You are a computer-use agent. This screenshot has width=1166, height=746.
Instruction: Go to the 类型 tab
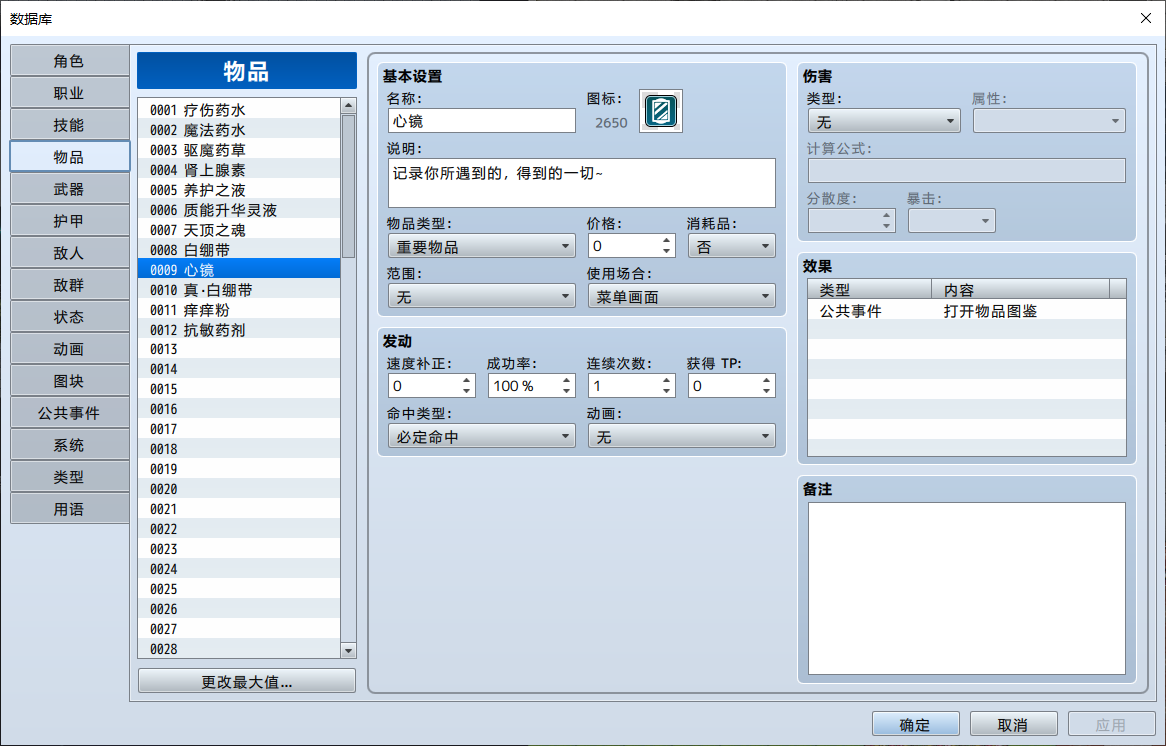coord(69,477)
